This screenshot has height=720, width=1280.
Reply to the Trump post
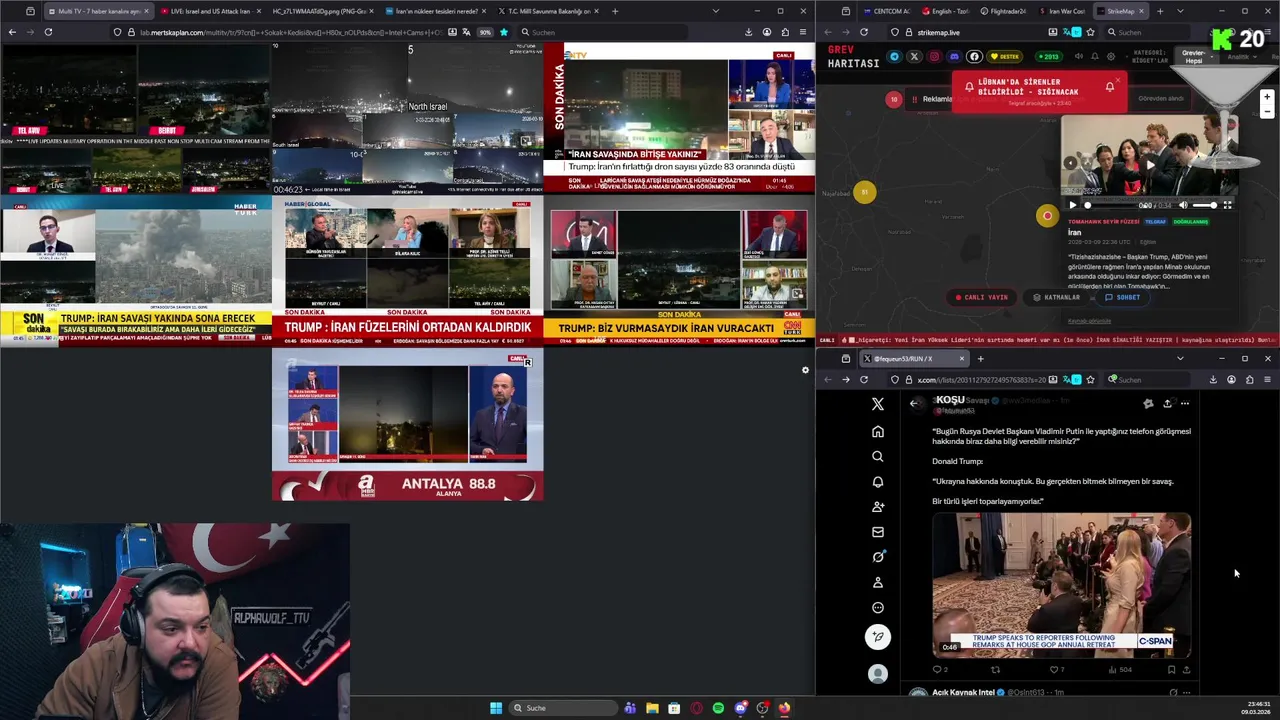point(939,669)
